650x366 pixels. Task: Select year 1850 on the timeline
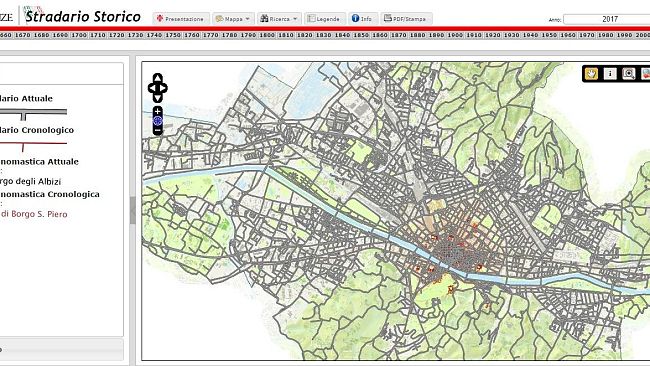[x=361, y=35]
